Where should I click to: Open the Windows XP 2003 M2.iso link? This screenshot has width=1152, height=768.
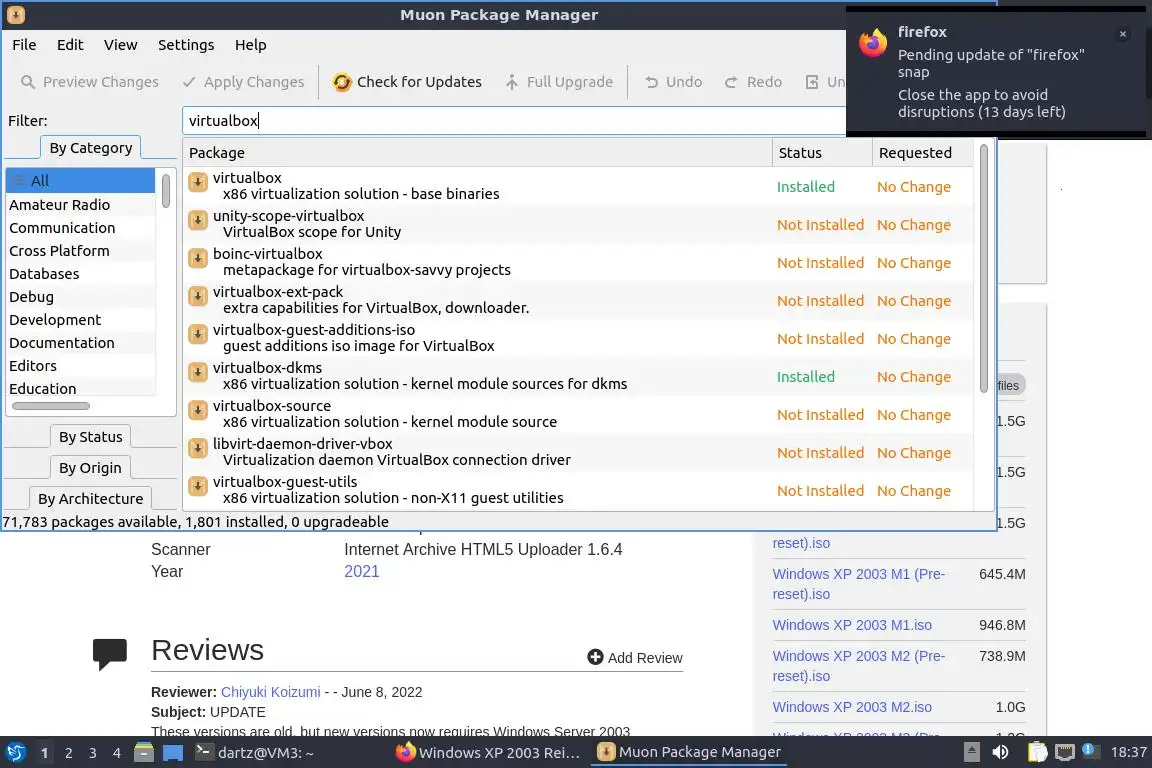[x=852, y=707]
